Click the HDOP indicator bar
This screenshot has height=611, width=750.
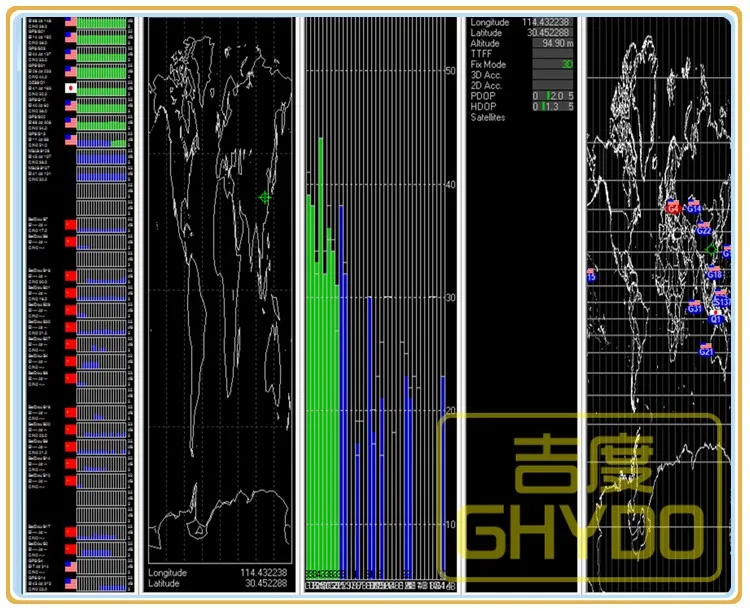click(553, 106)
